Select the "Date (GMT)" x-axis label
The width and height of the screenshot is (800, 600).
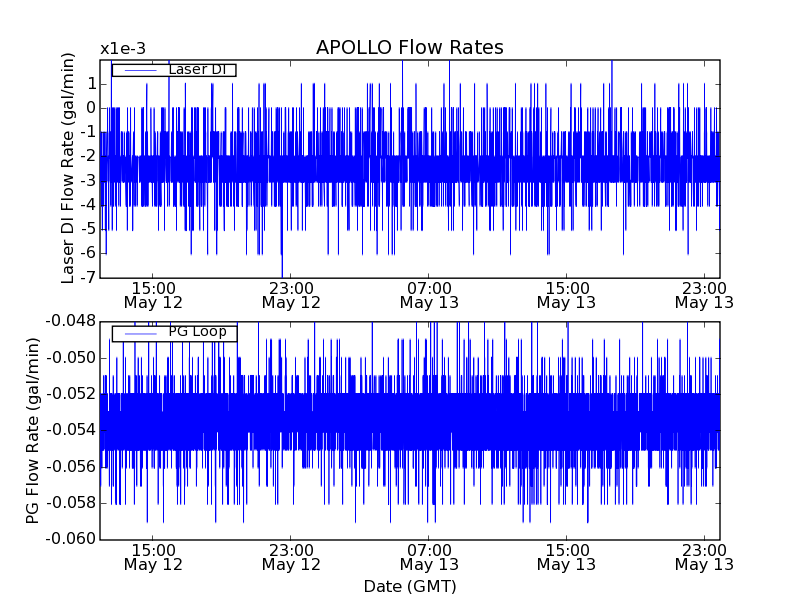click(x=409, y=586)
